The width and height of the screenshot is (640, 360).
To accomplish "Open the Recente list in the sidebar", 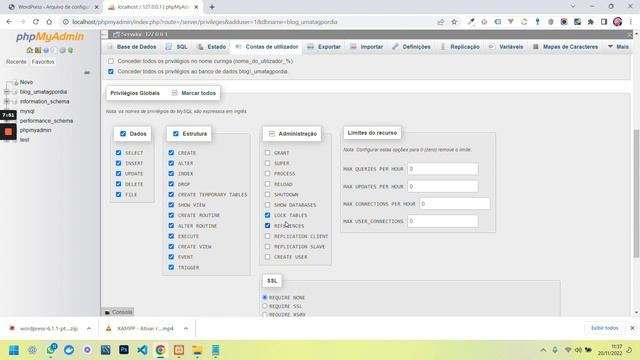I will [16, 62].
